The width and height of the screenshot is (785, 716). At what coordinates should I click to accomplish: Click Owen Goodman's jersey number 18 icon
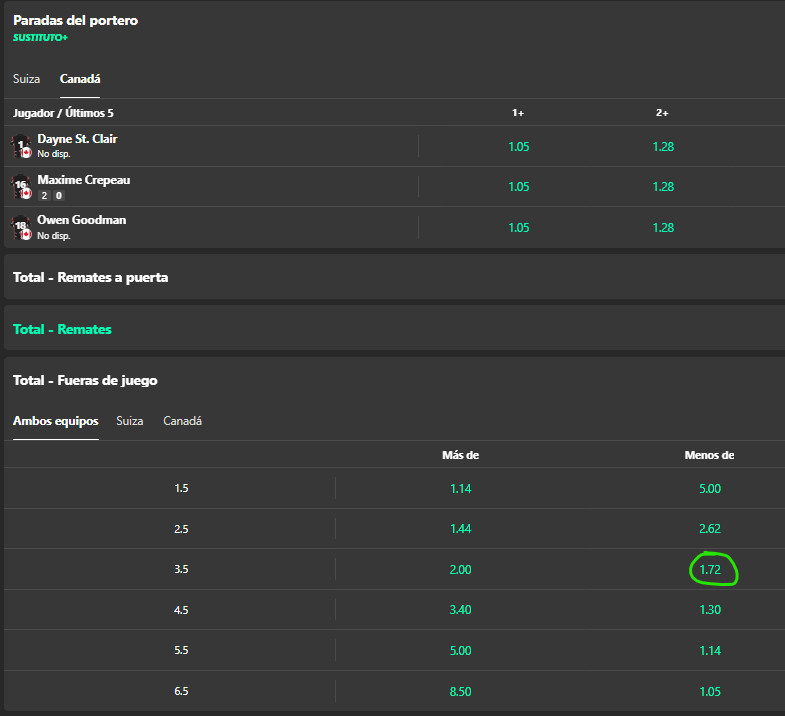pyautogui.click(x=21, y=227)
